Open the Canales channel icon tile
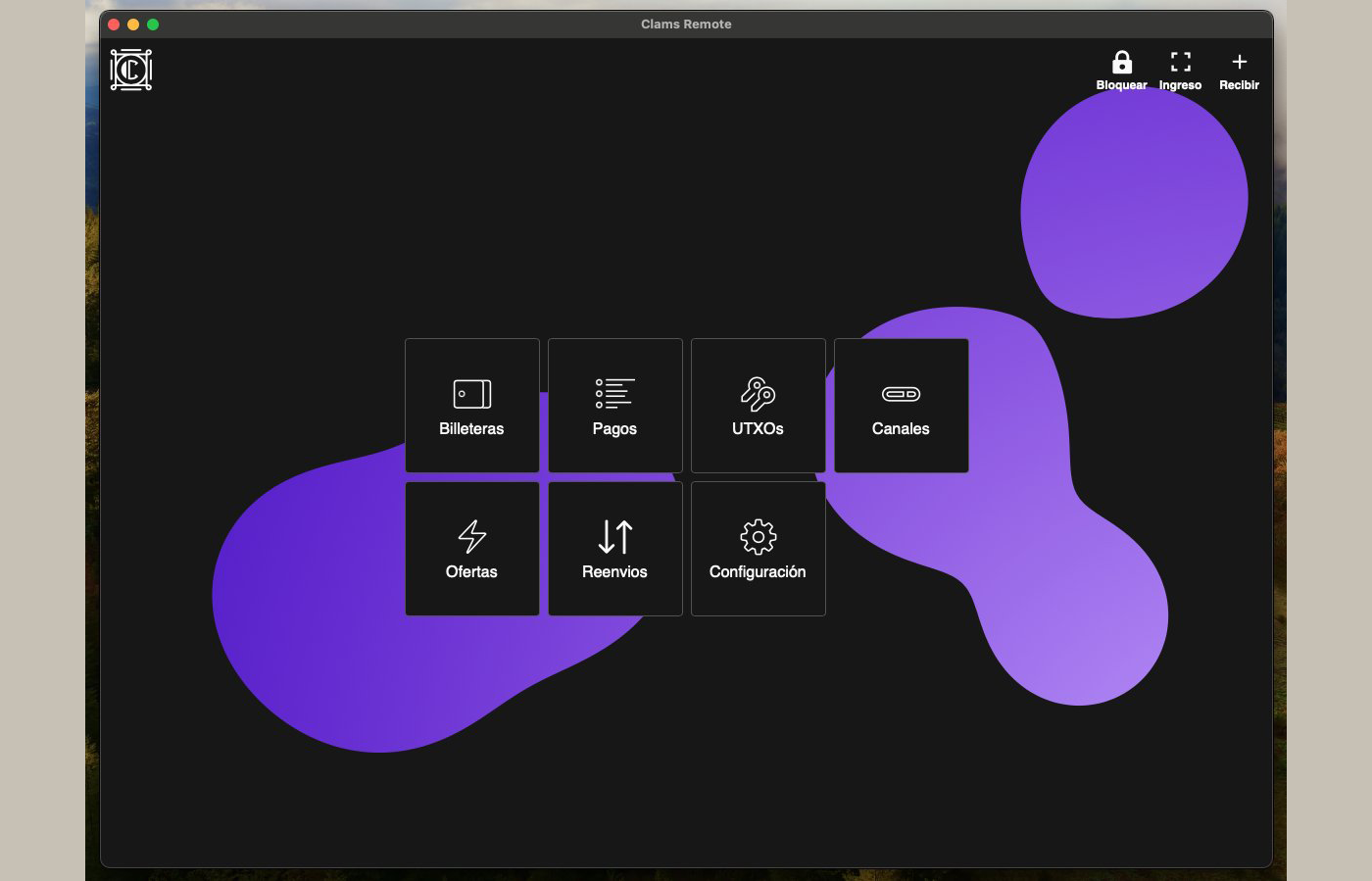 click(901, 395)
